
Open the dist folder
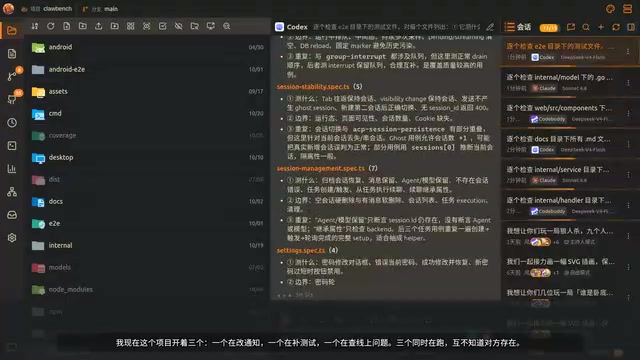click(x=147, y=180)
